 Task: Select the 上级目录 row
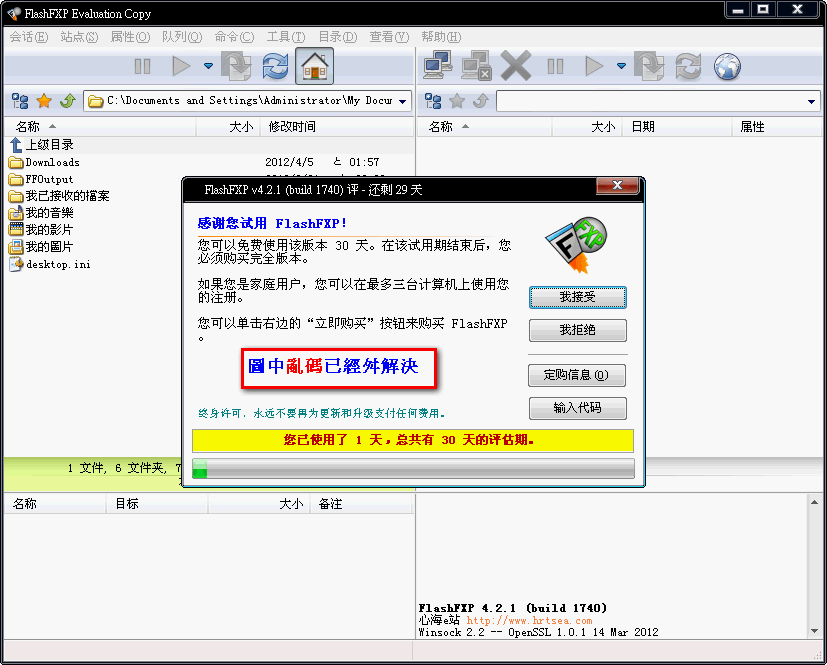click(x=208, y=145)
